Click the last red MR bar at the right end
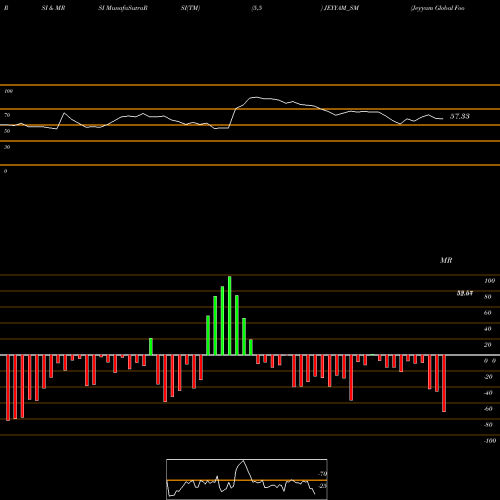The image size is (500, 500). 444,383
